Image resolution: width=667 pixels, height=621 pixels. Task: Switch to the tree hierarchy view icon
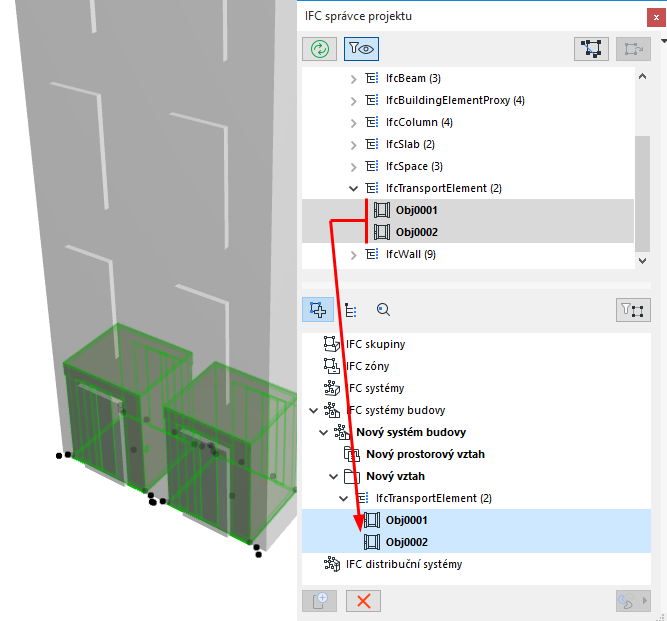pos(351,310)
